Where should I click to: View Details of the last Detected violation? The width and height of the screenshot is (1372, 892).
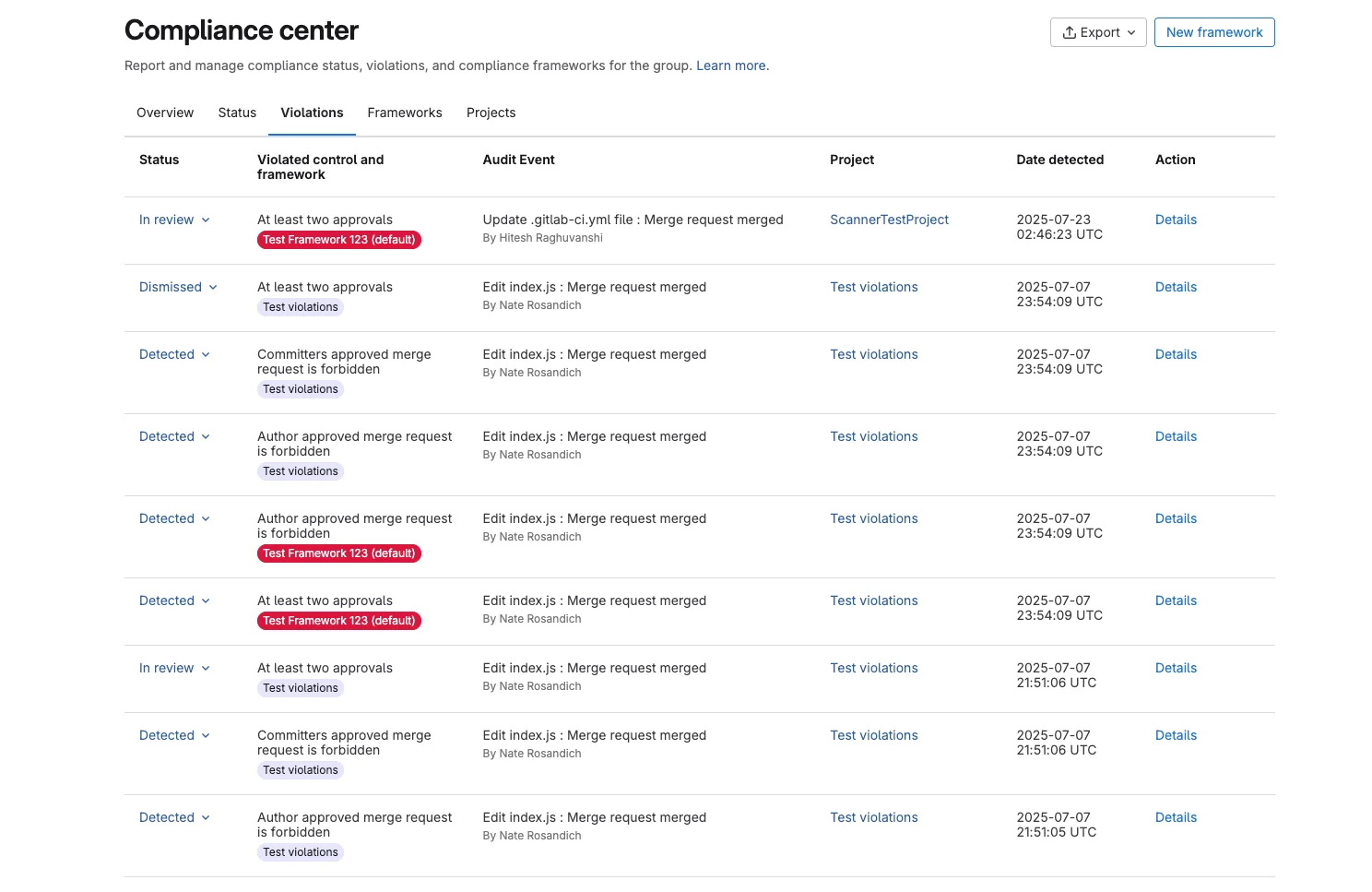[x=1175, y=817]
